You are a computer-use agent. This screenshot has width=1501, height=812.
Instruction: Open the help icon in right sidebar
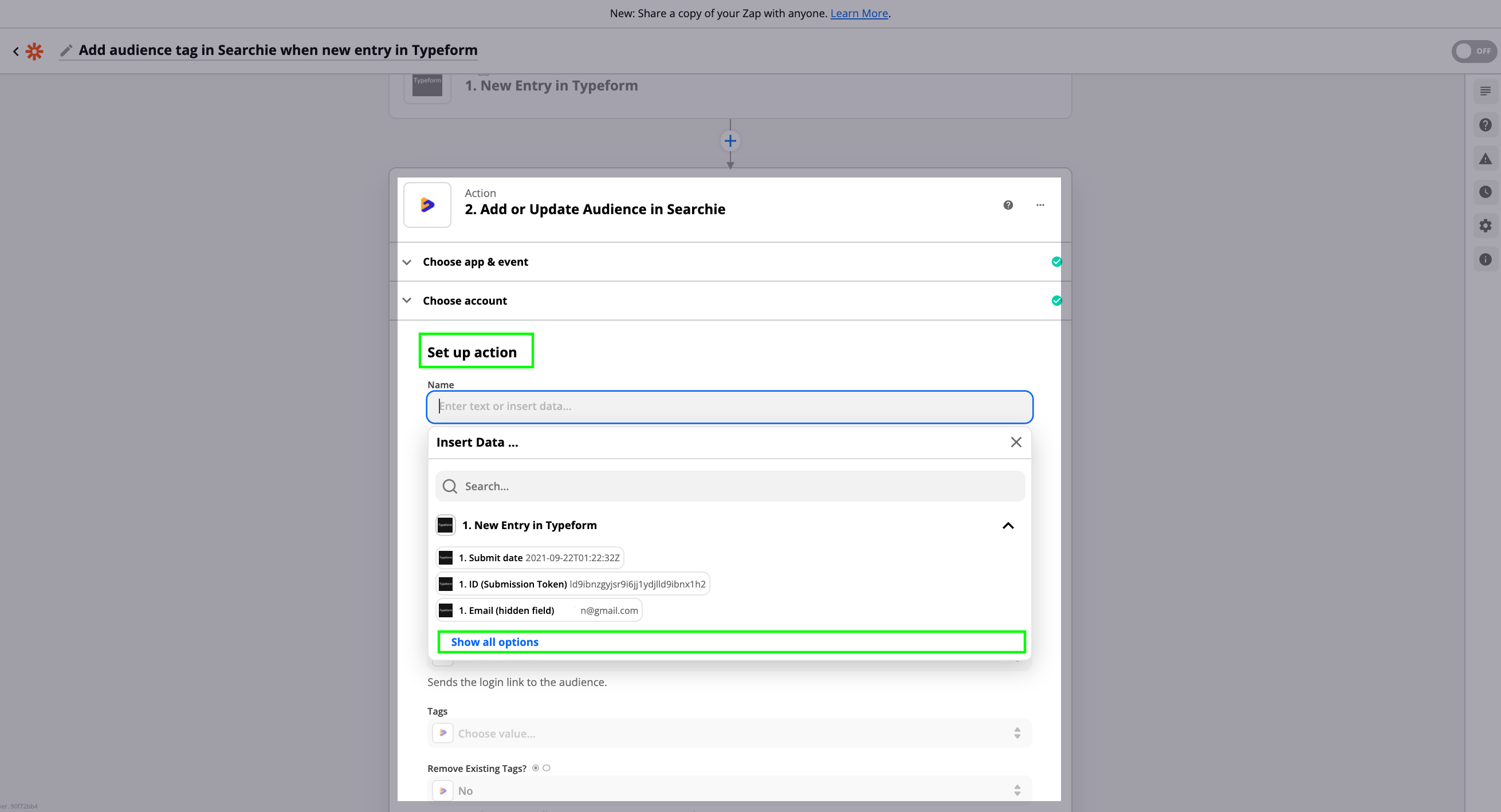1485,125
